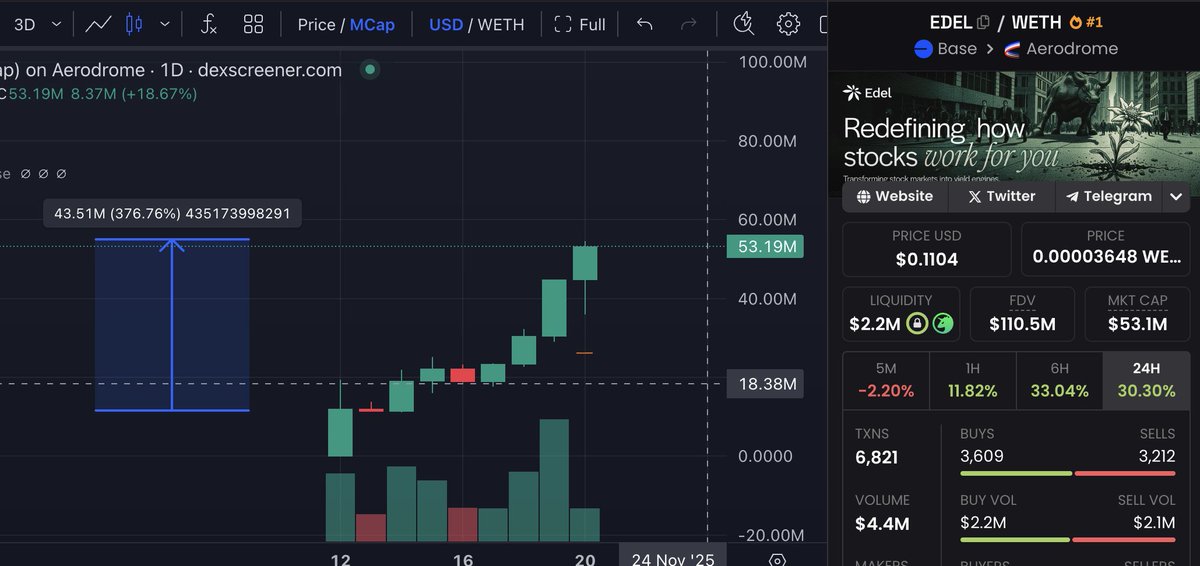Open price axis settings gear at chart bottom

coord(777,560)
